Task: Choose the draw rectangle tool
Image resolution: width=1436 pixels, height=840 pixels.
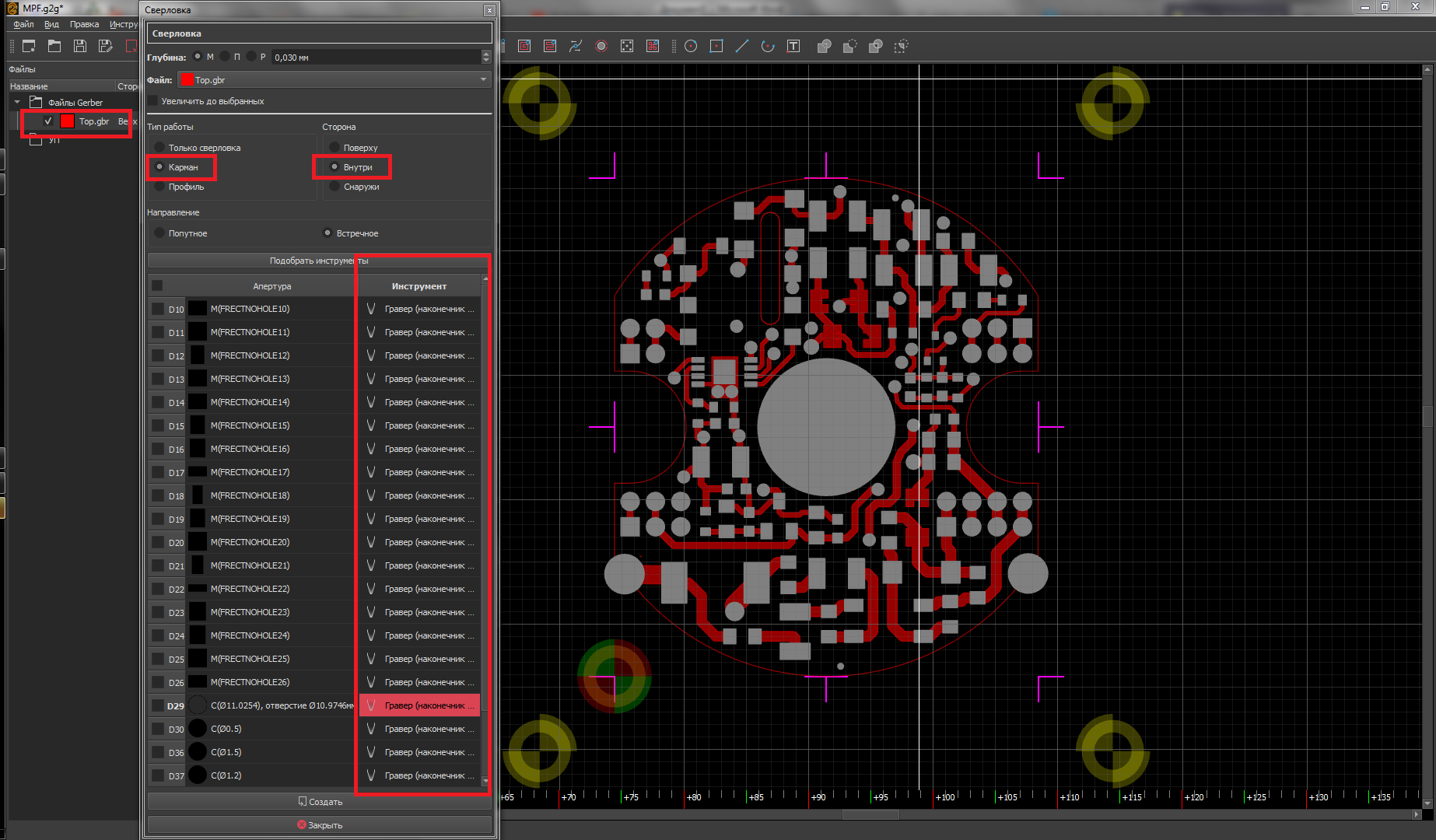Action: coord(716,46)
